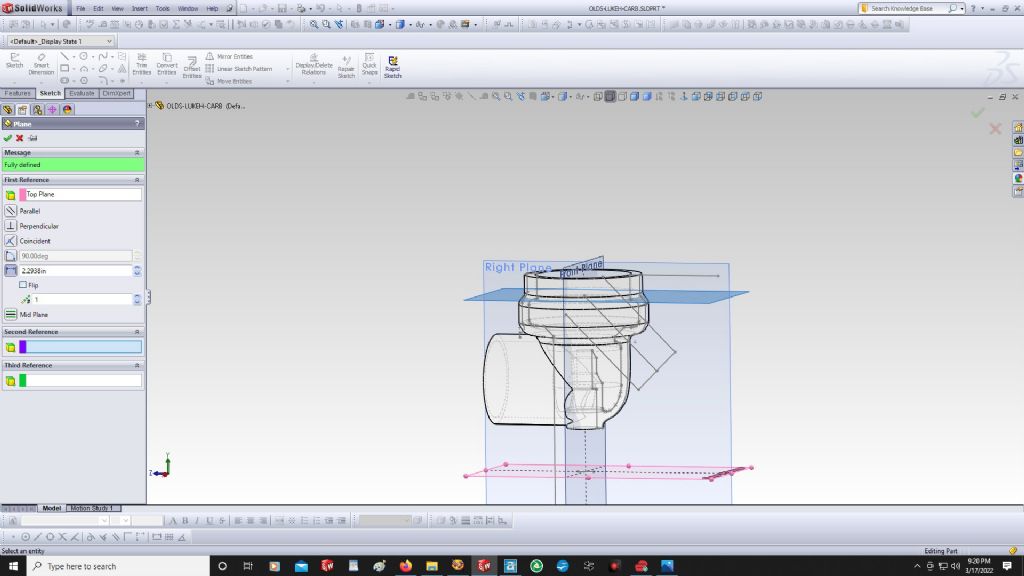Click Linear Sketch Pattern
The image size is (1024, 576).
[x=239, y=69]
